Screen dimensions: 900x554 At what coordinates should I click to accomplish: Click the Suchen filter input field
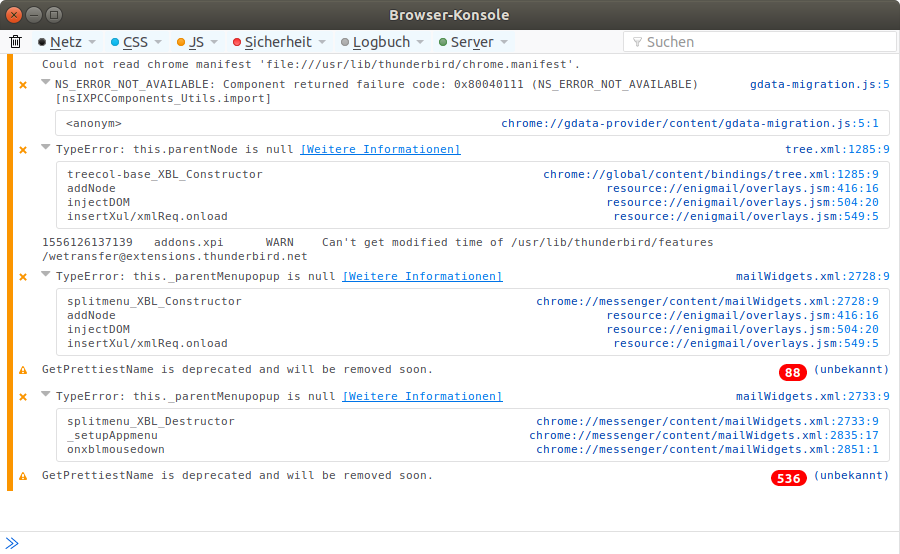765,42
